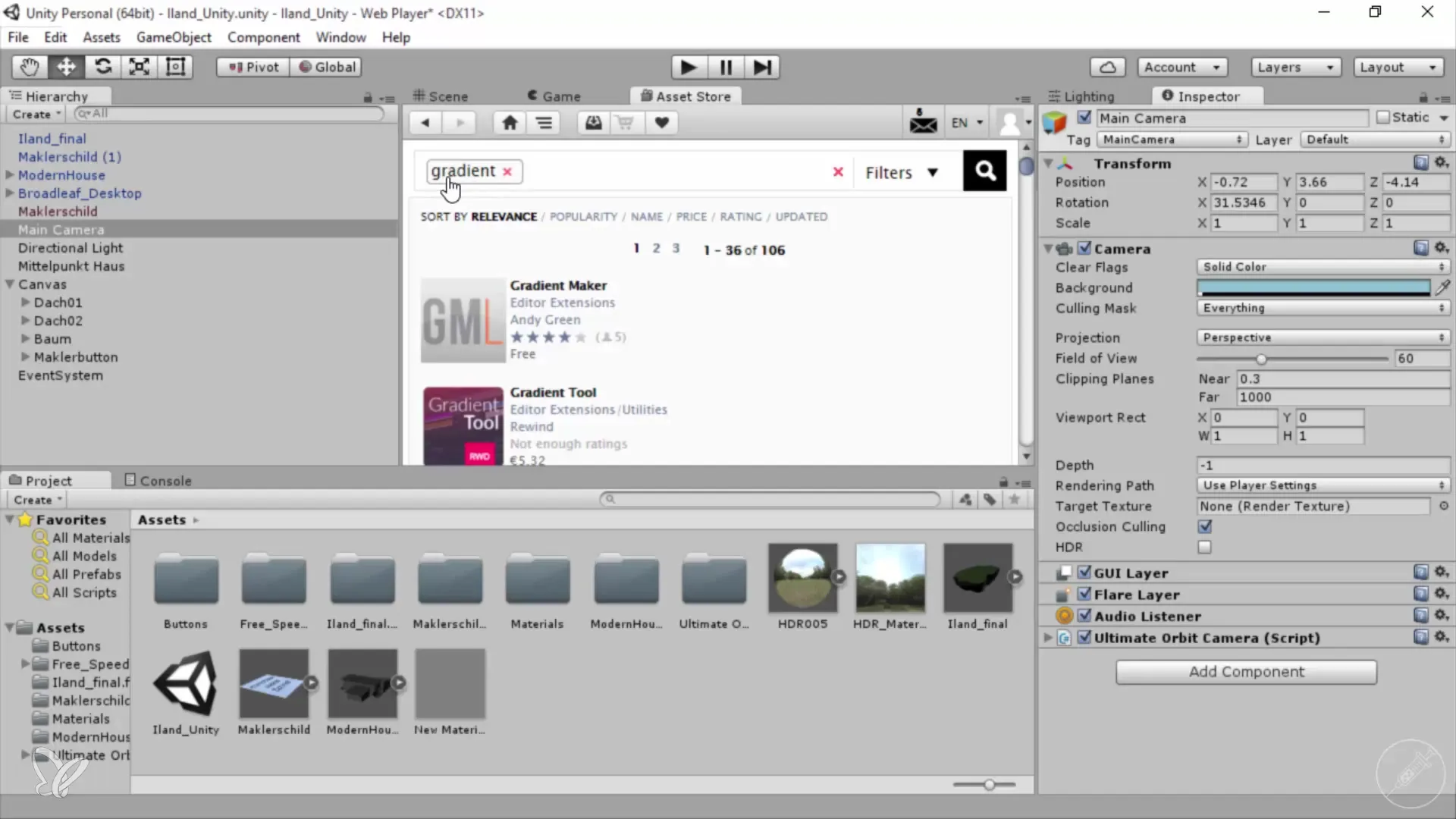Screen dimensions: 1456x819
Task: Open the Component menu
Action: click(263, 37)
